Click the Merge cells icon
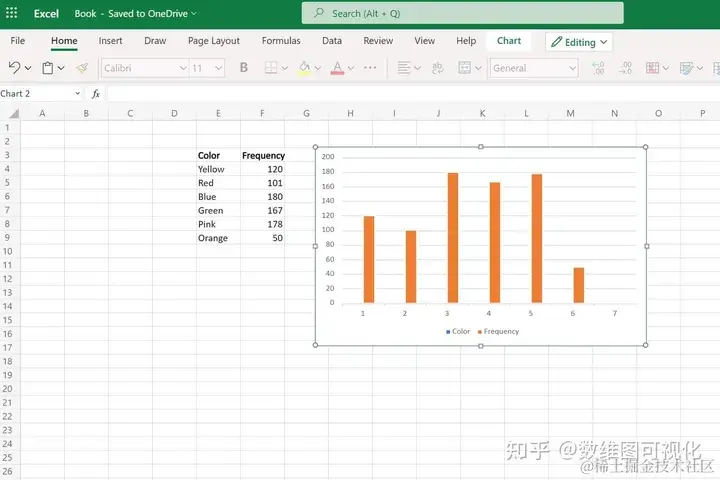The image size is (720, 480). pyautogui.click(x=464, y=68)
